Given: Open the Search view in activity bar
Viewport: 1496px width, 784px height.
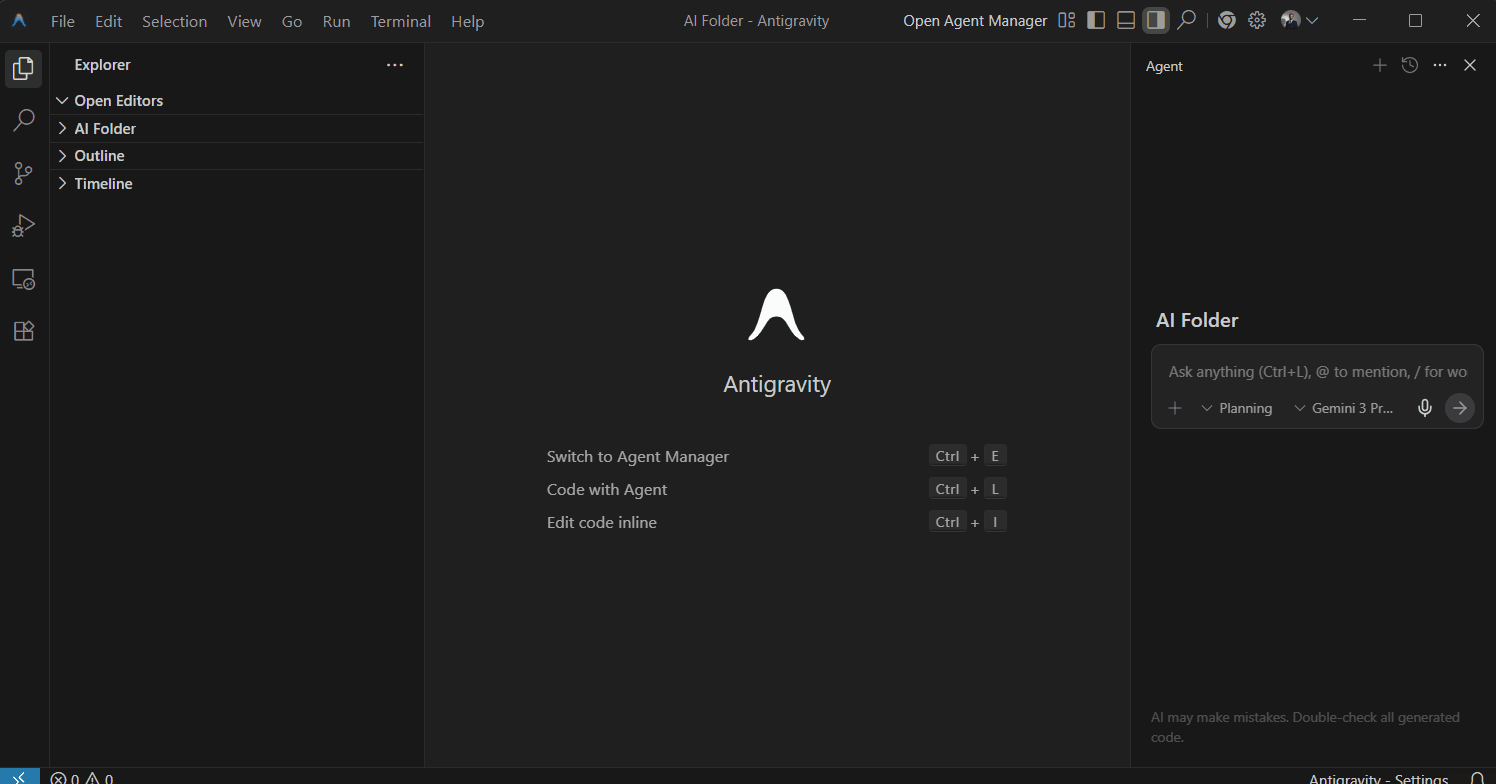Looking at the screenshot, I should coord(24,121).
